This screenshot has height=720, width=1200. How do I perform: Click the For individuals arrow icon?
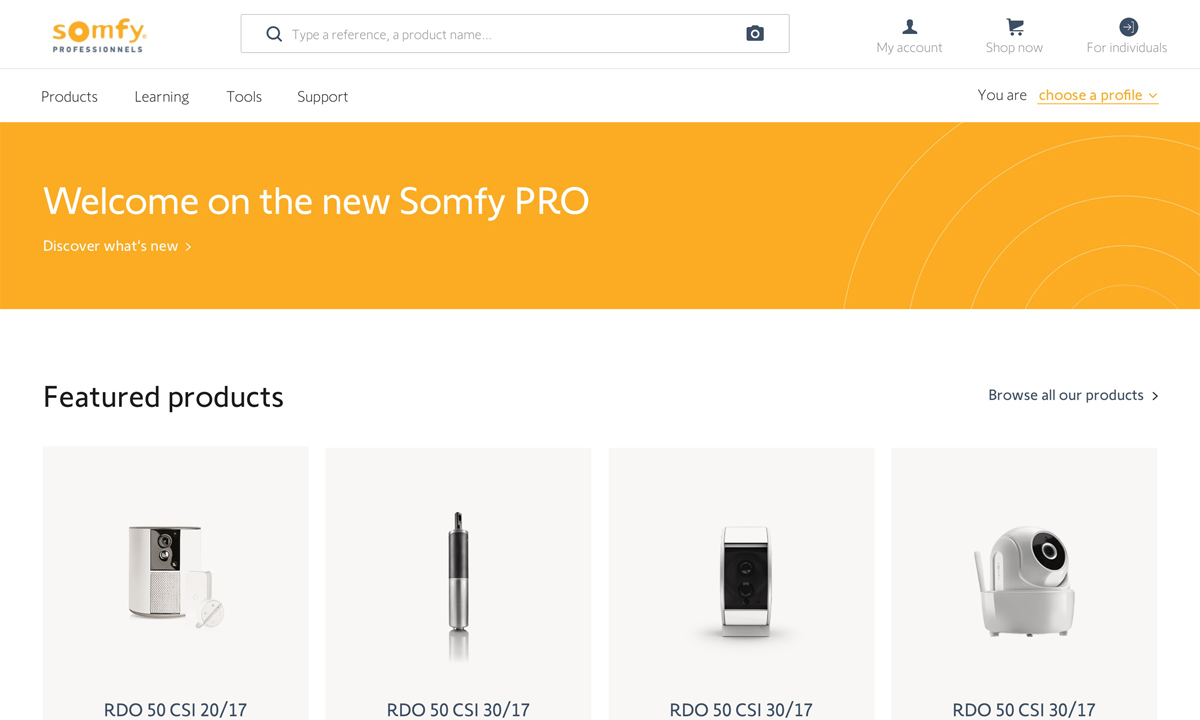(1128, 27)
